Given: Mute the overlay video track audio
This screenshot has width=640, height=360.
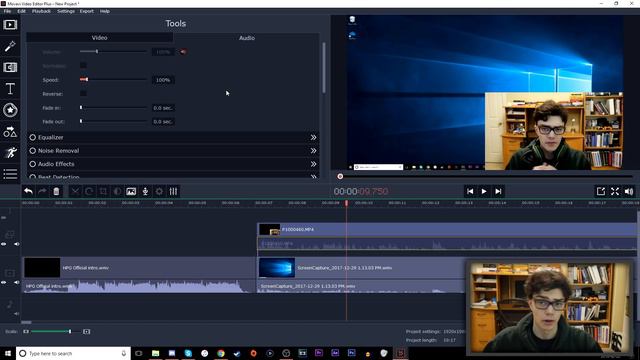Looking at the screenshot, I should 17,244.
